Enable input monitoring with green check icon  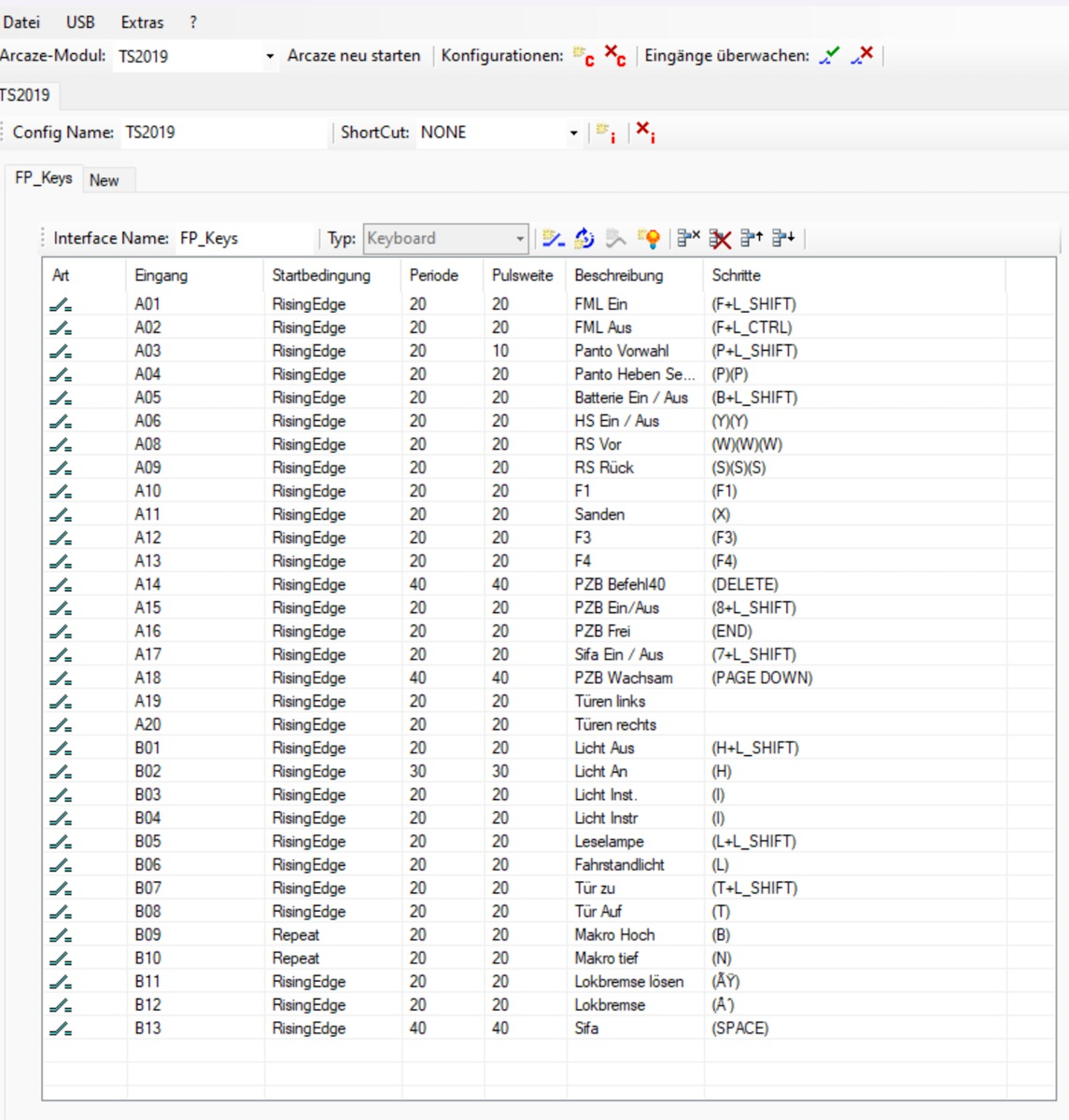(829, 56)
